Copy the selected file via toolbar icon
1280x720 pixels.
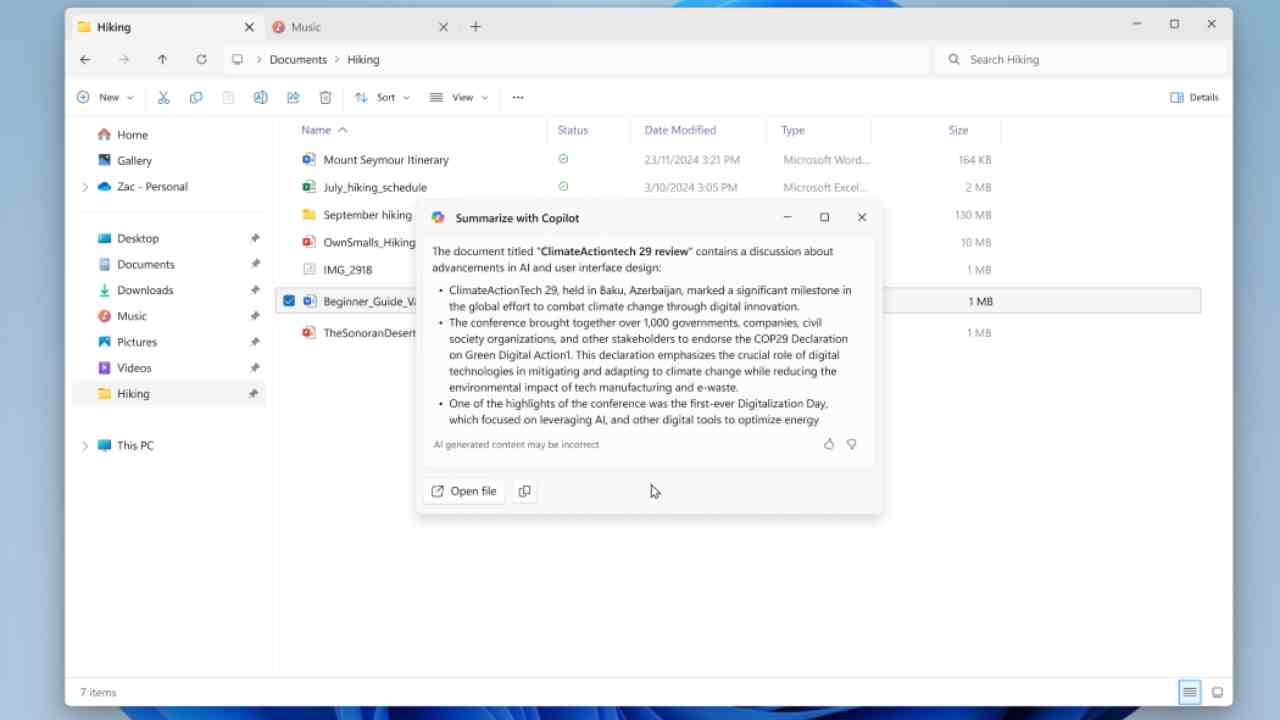[196, 97]
